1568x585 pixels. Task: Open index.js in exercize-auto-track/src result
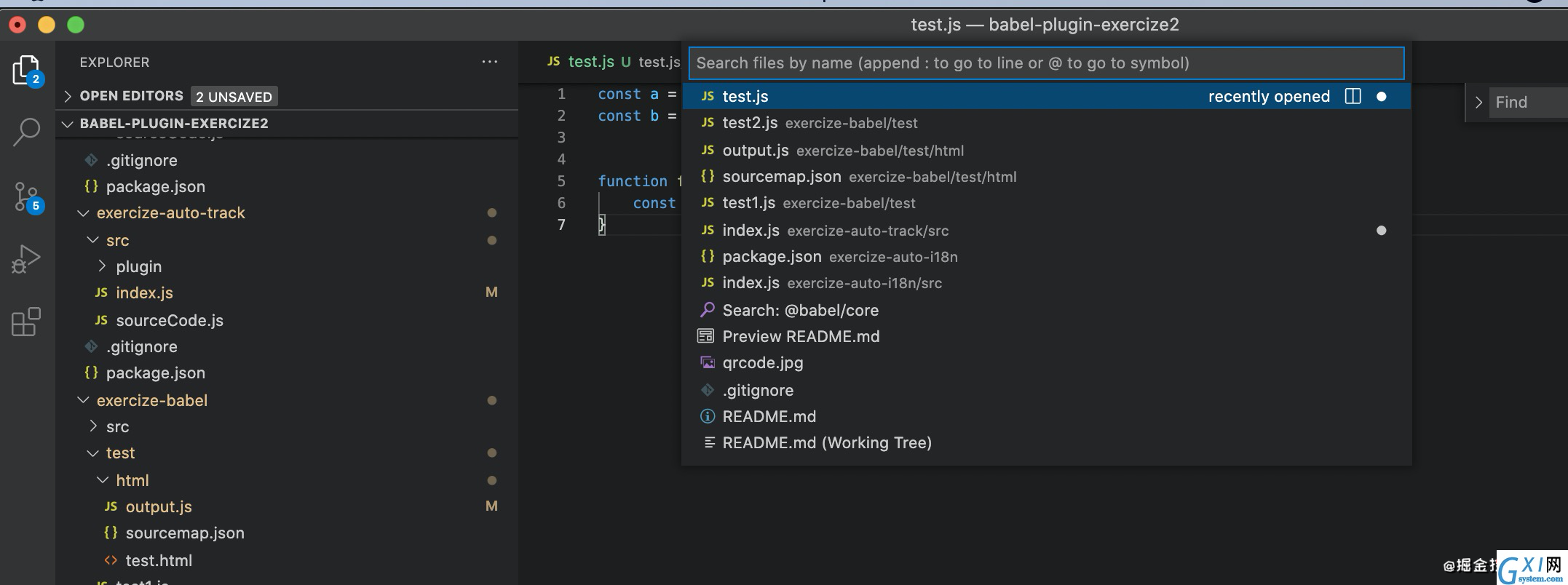pyautogui.click(x=1046, y=231)
